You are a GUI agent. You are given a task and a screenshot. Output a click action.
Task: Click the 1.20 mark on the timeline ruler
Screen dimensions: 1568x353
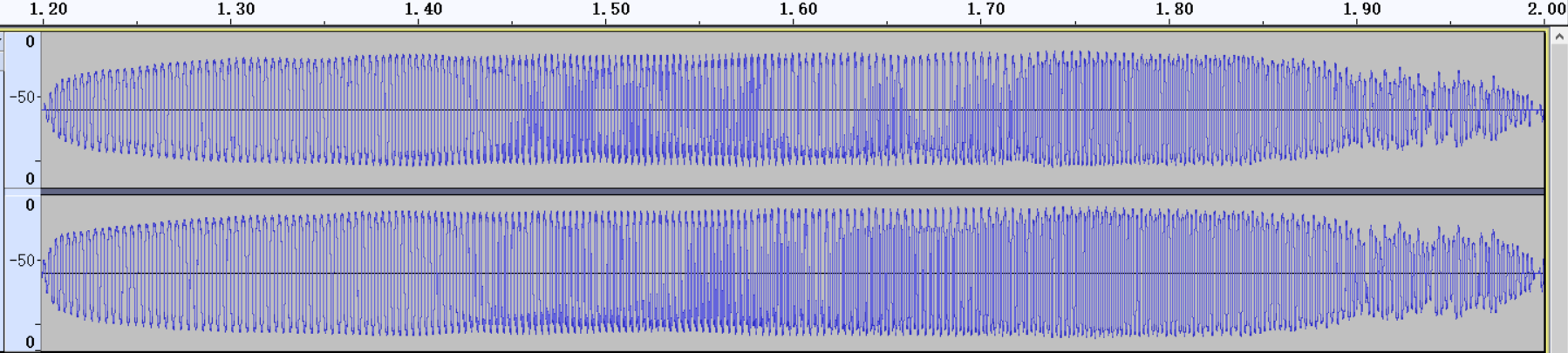point(48,9)
